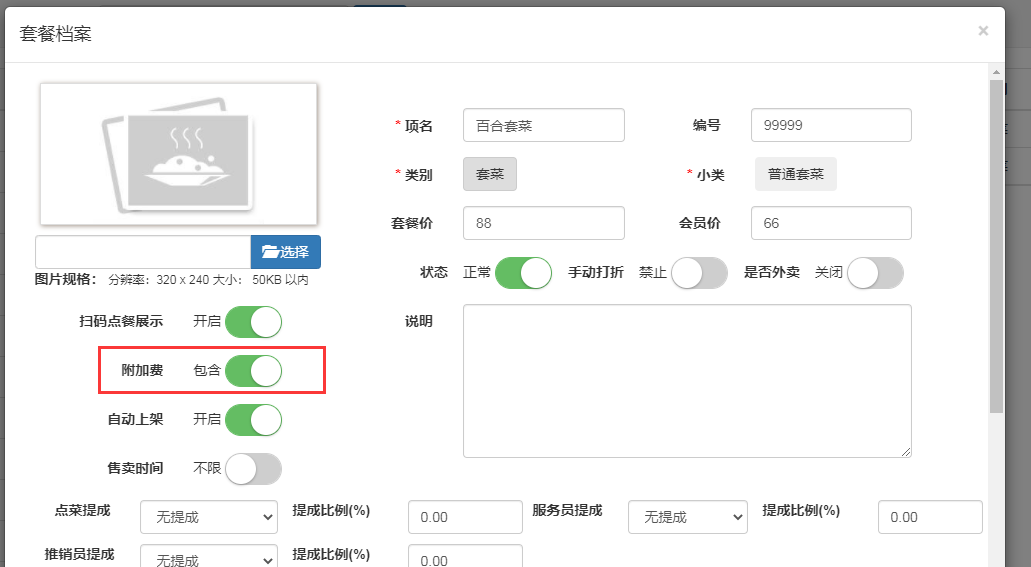Click the dialog's vertical scrollbar
1031x567 pixels.
click(995, 245)
